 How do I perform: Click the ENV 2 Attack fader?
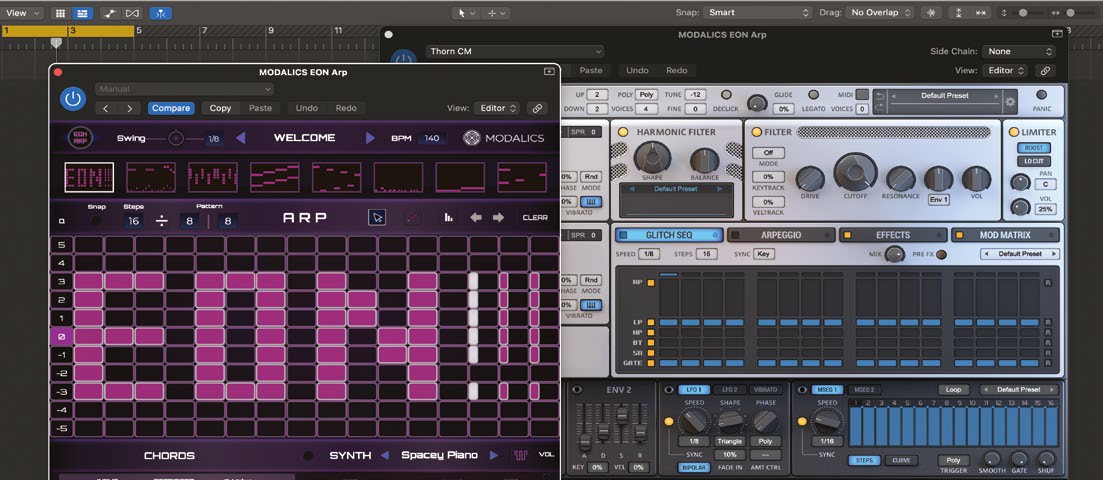pos(585,442)
